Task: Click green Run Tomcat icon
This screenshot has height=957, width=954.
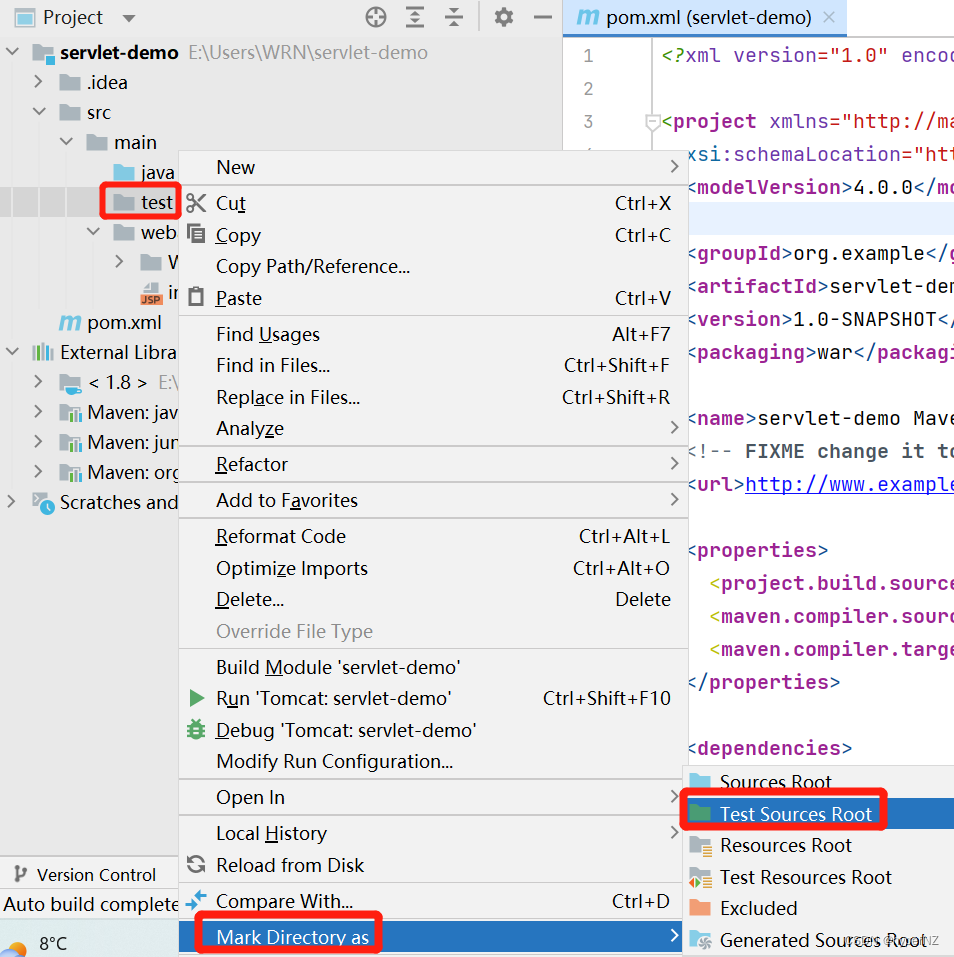Action: coord(197,698)
